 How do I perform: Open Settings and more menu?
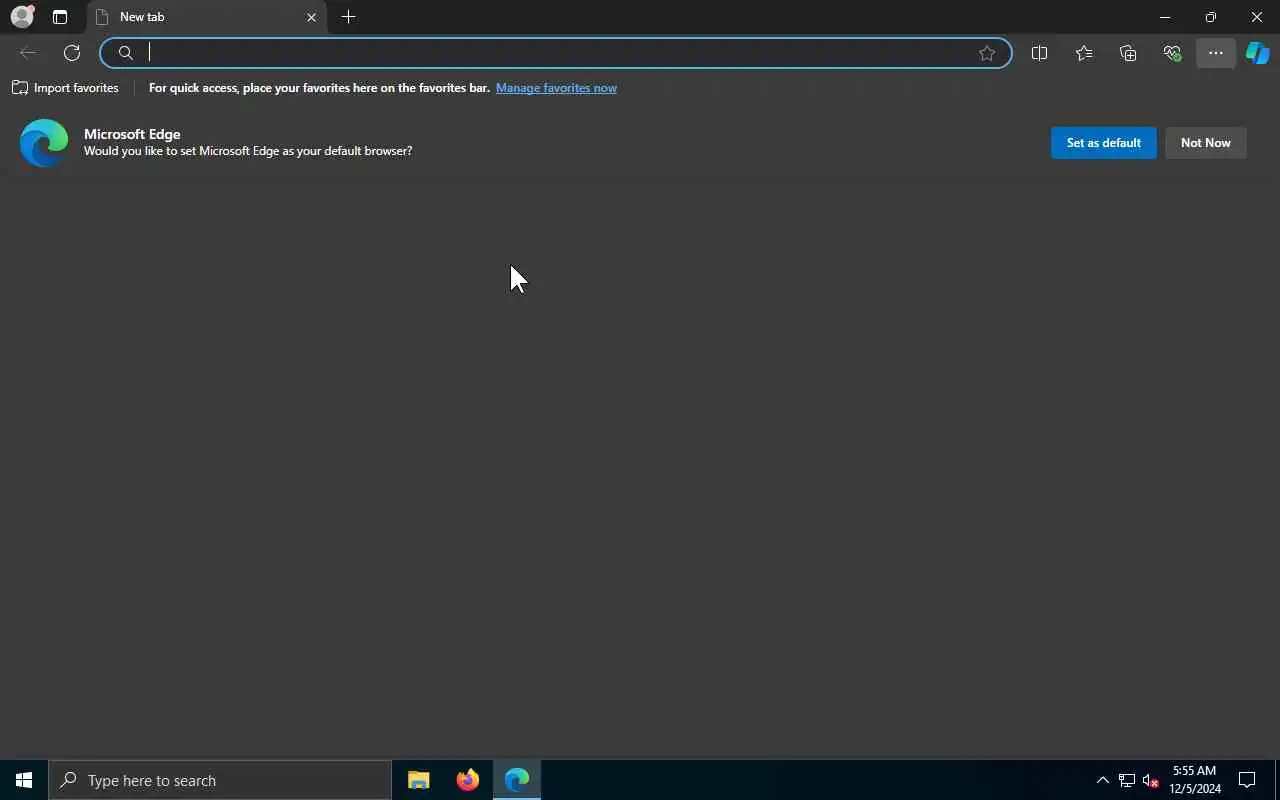(1216, 53)
